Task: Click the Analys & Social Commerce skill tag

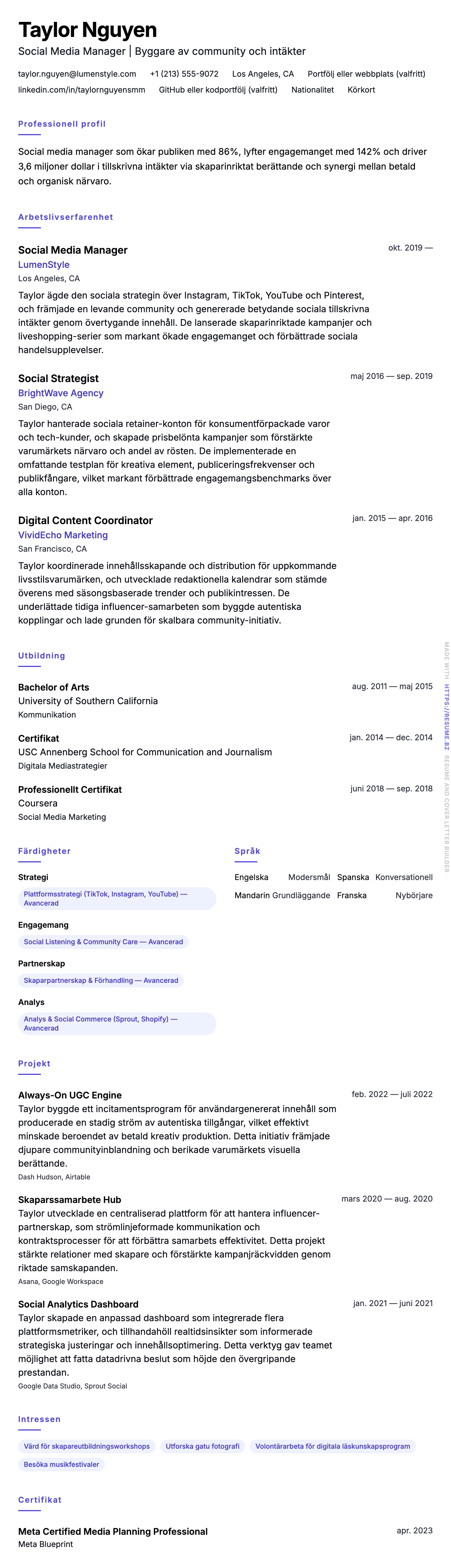Action: [x=117, y=1023]
